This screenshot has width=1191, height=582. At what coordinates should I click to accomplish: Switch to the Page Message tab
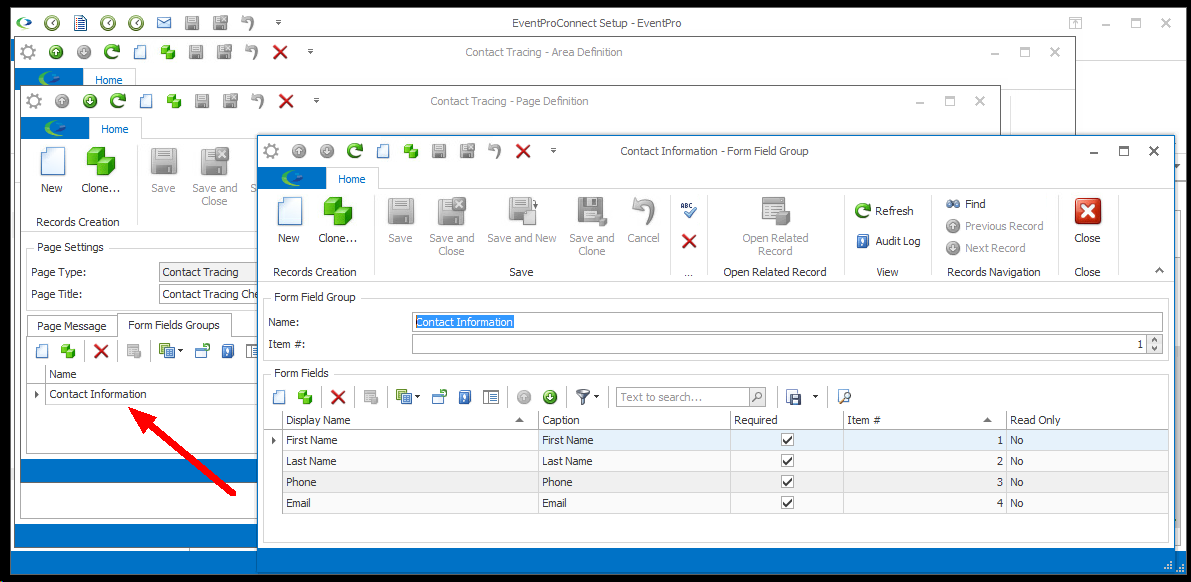(x=72, y=326)
